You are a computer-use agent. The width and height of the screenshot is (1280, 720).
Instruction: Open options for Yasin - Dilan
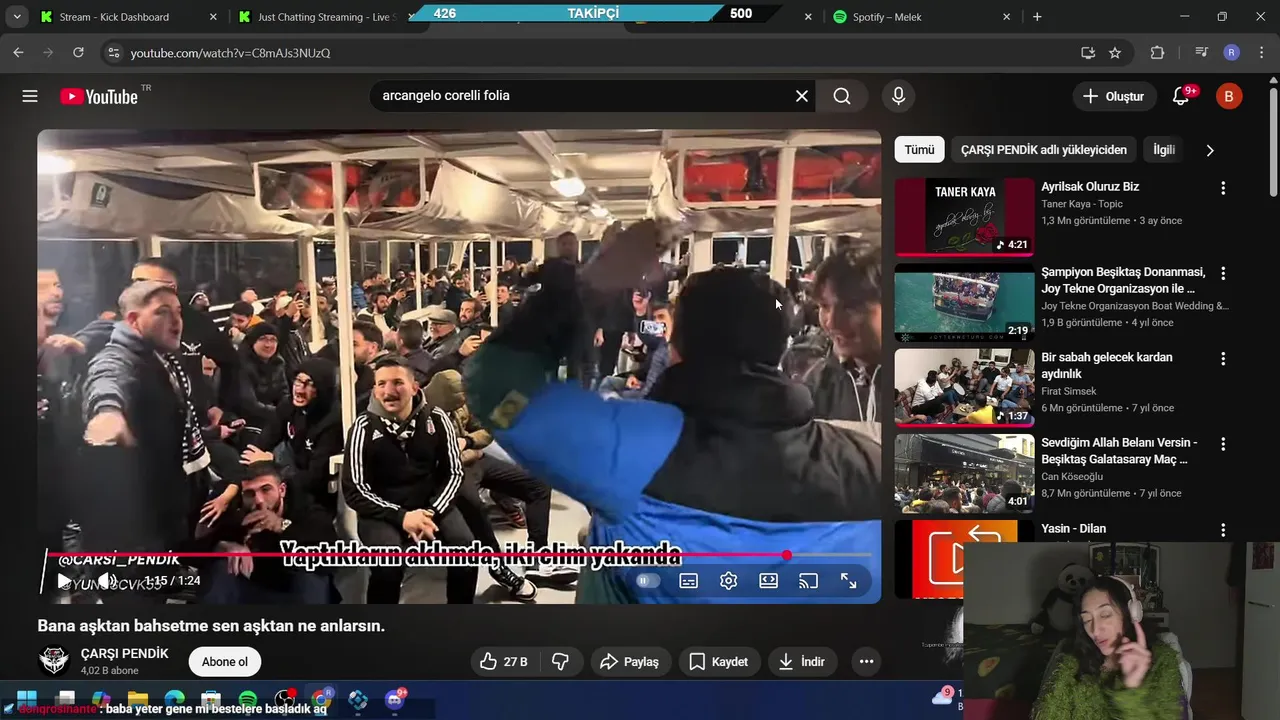(1223, 530)
